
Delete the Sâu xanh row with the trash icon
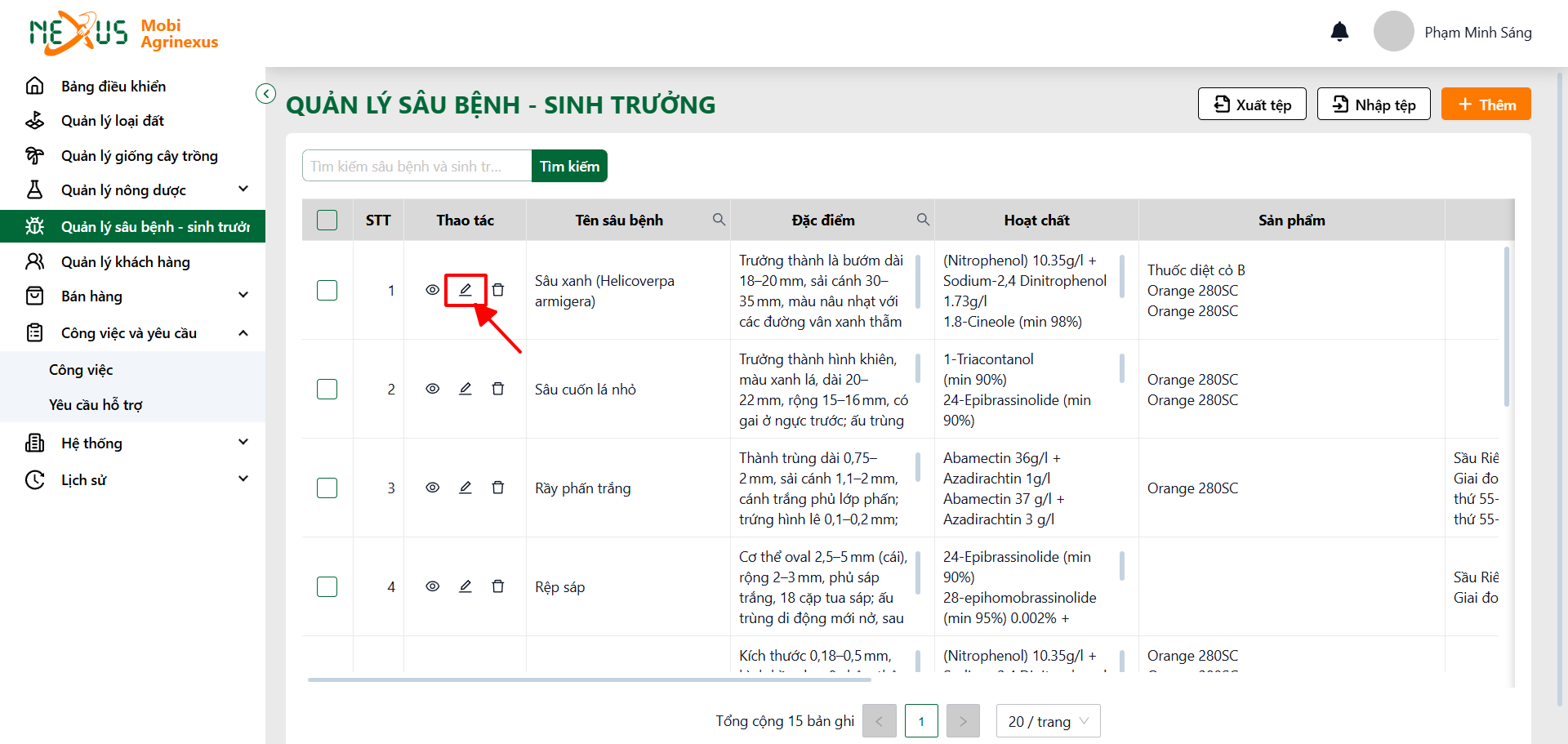point(498,290)
